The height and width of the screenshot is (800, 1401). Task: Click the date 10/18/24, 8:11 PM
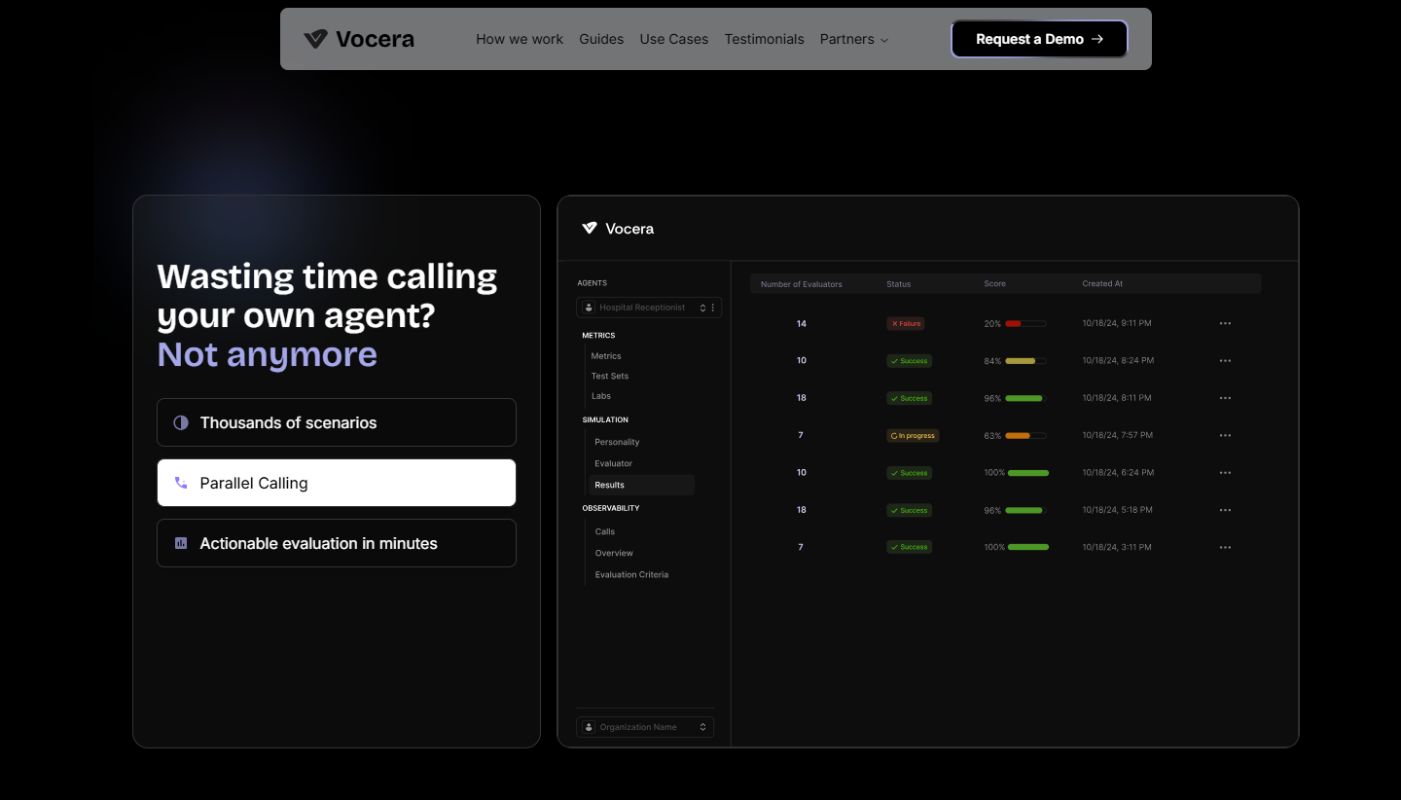(1117, 398)
